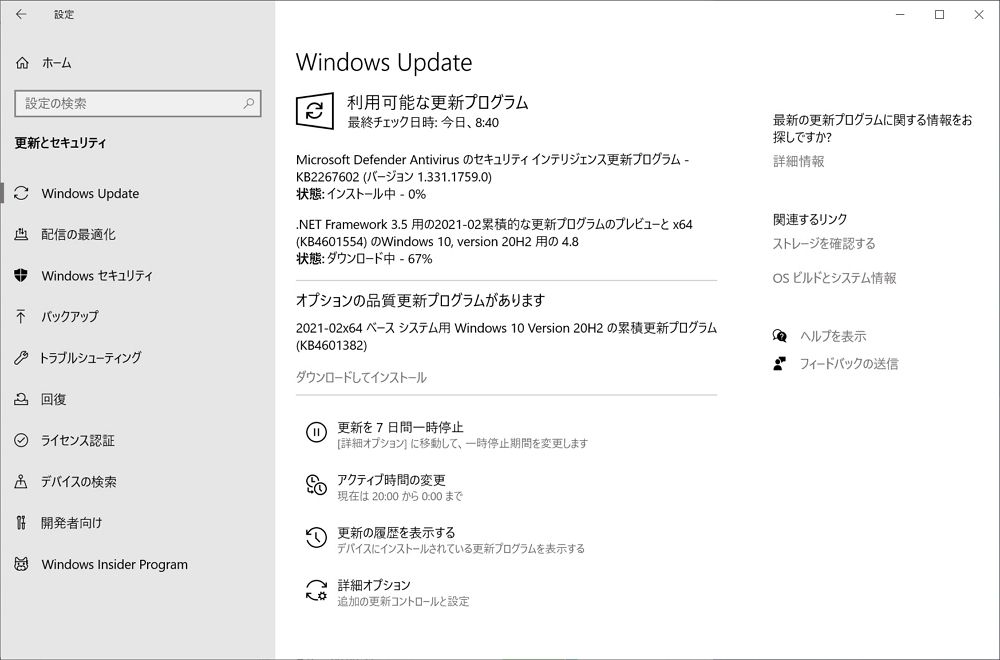Click ダウンロードしてインストール for KB4601382
1000x660 pixels.
pyautogui.click(x=360, y=378)
